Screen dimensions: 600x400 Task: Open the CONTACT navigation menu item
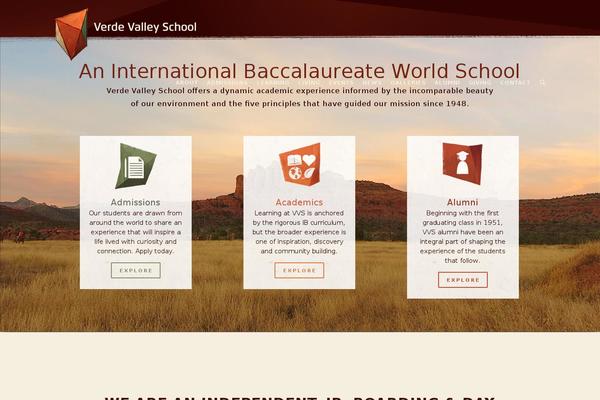click(515, 82)
